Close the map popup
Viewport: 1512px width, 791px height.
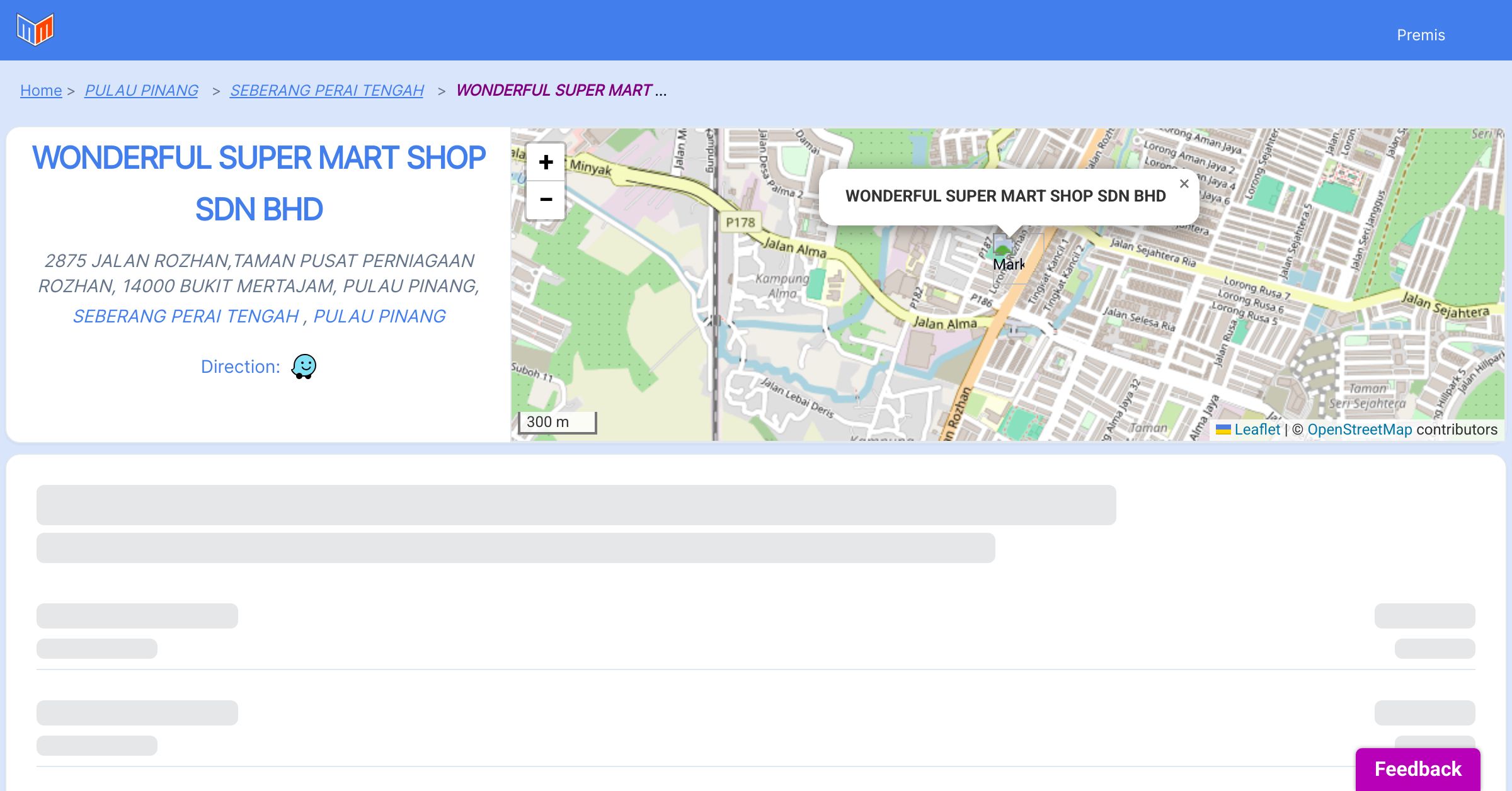coord(1184,184)
